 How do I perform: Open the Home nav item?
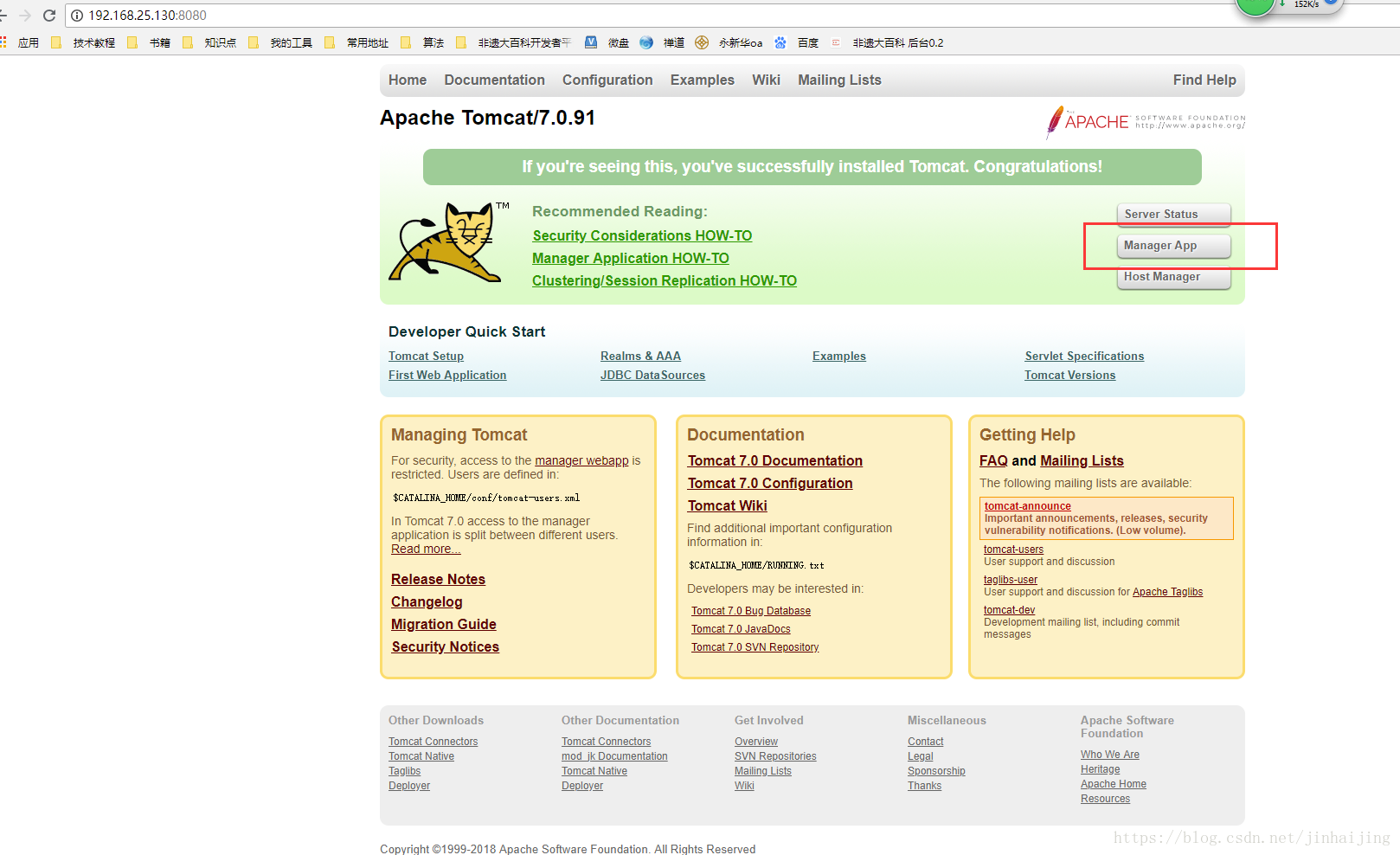(x=408, y=80)
